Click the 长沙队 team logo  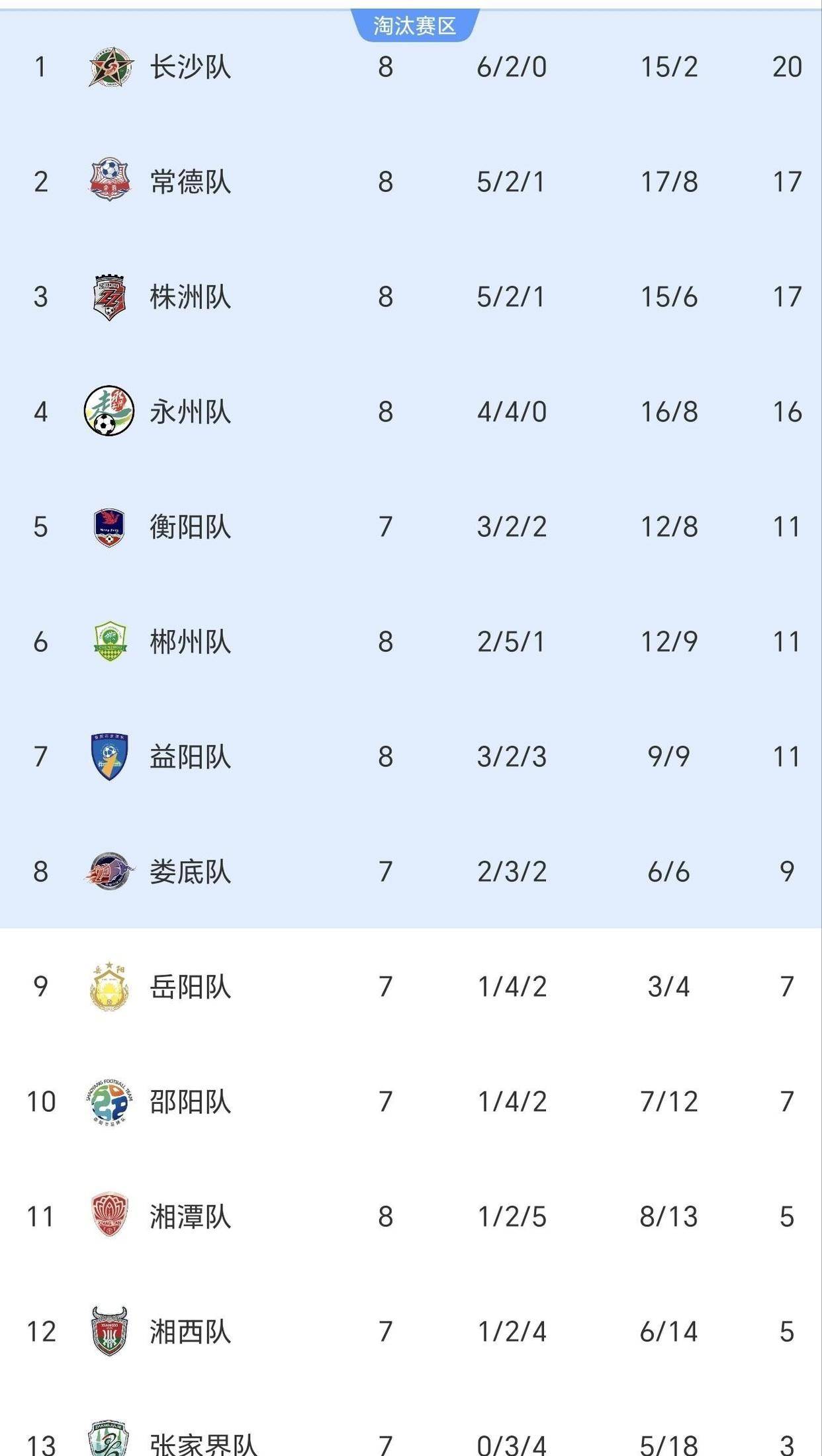tap(110, 67)
